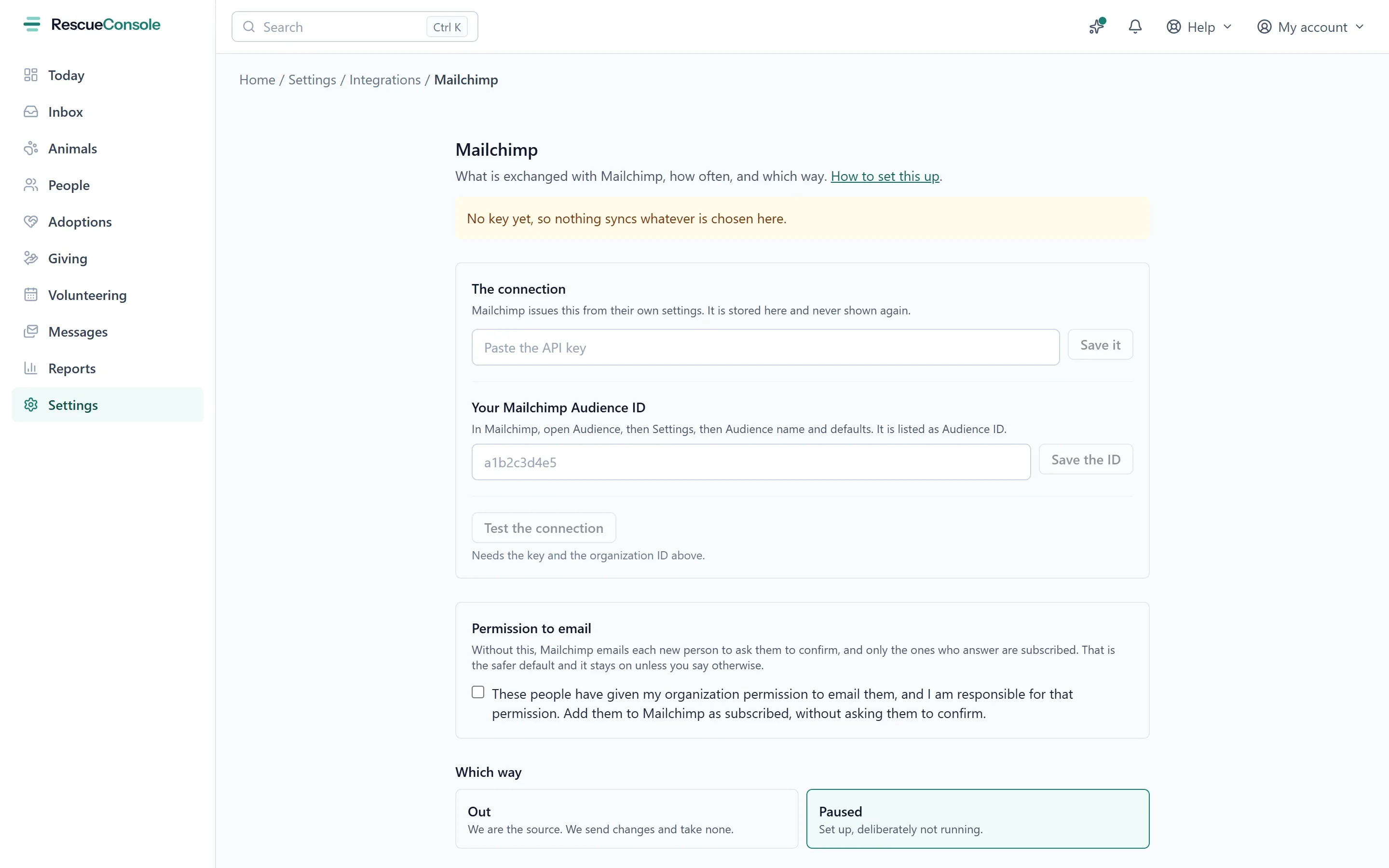Click the Home breadcrumb
Viewport: 1389px width, 868px height.
point(257,80)
